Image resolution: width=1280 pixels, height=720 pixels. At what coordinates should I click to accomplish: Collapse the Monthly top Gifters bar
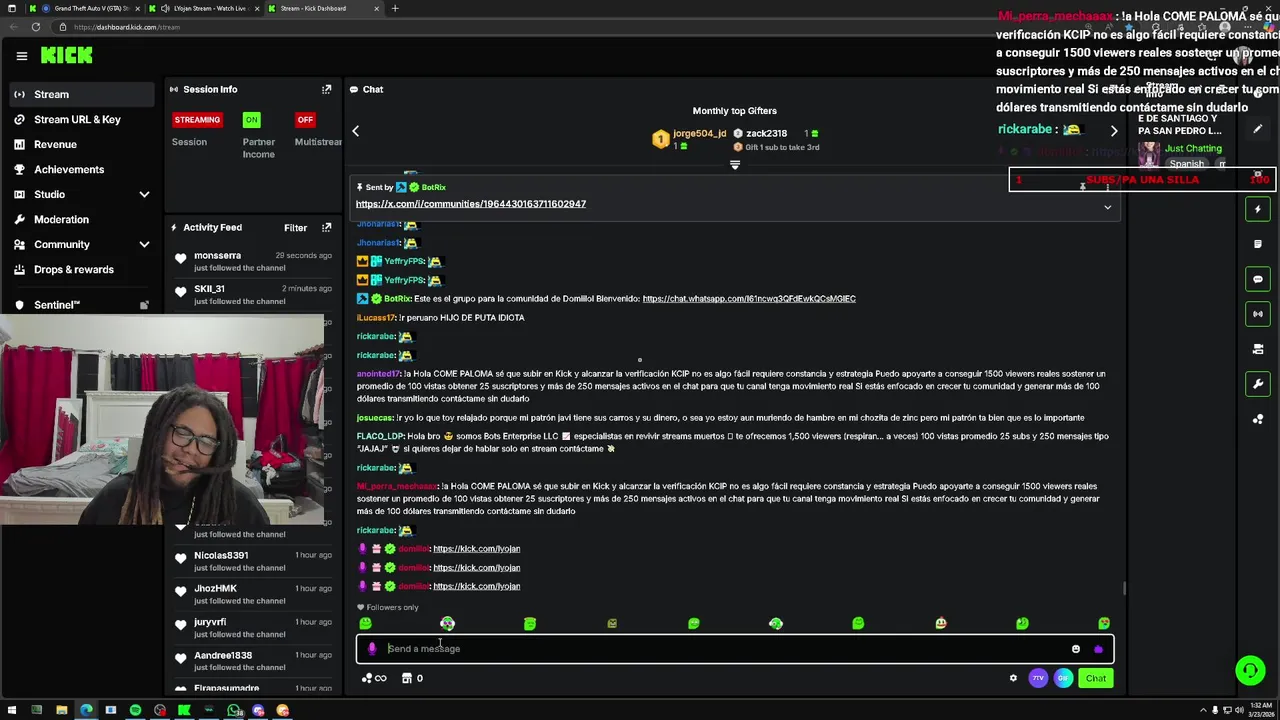click(734, 165)
